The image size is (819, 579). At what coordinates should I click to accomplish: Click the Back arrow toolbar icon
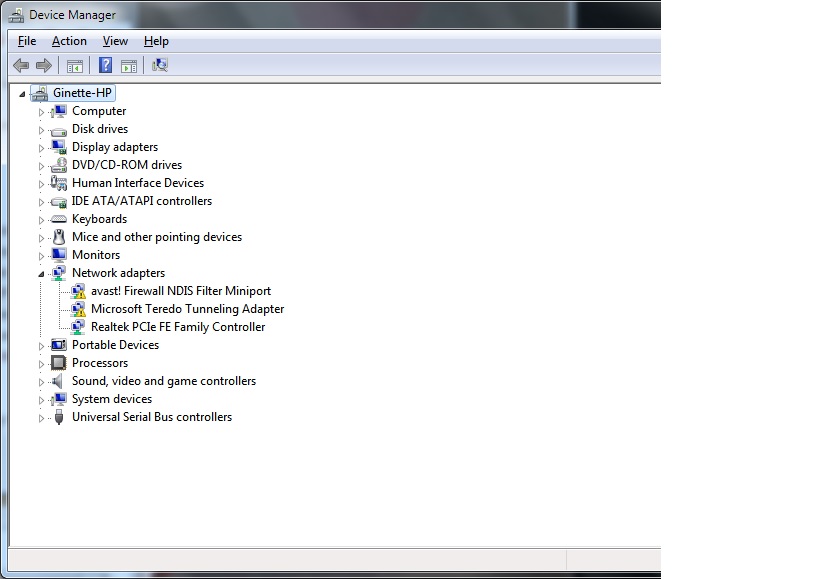(x=21, y=65)
